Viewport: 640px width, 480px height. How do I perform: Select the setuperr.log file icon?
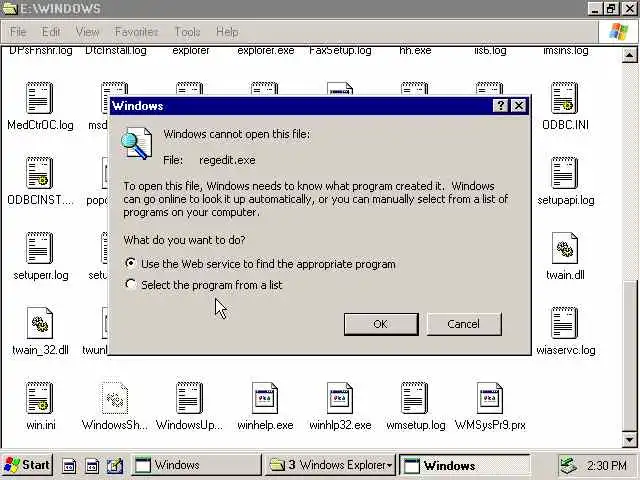click(40, 248)
